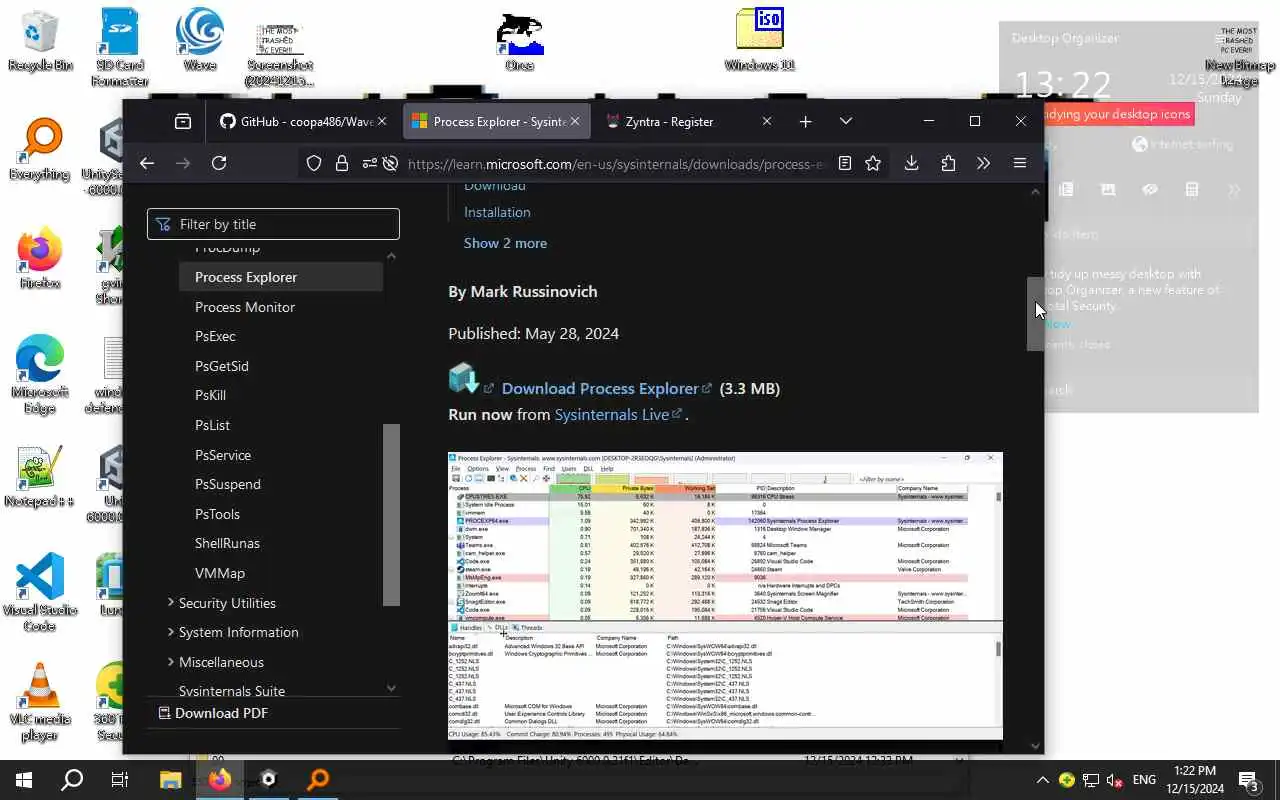Go back with the browser back arrow
This screenshot has height=800, width=1280.
tap(147, 163)
